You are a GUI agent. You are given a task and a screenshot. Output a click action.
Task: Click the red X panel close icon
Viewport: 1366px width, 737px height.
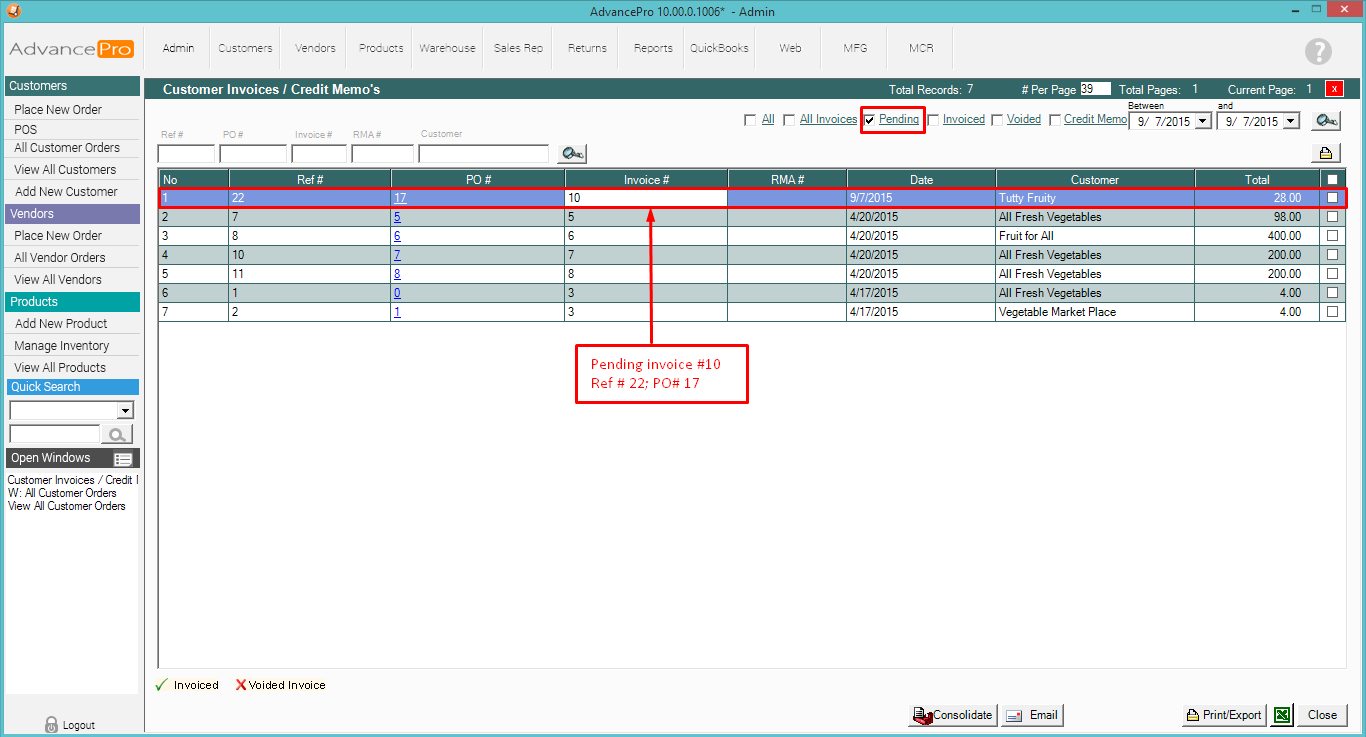[1334, 89]
